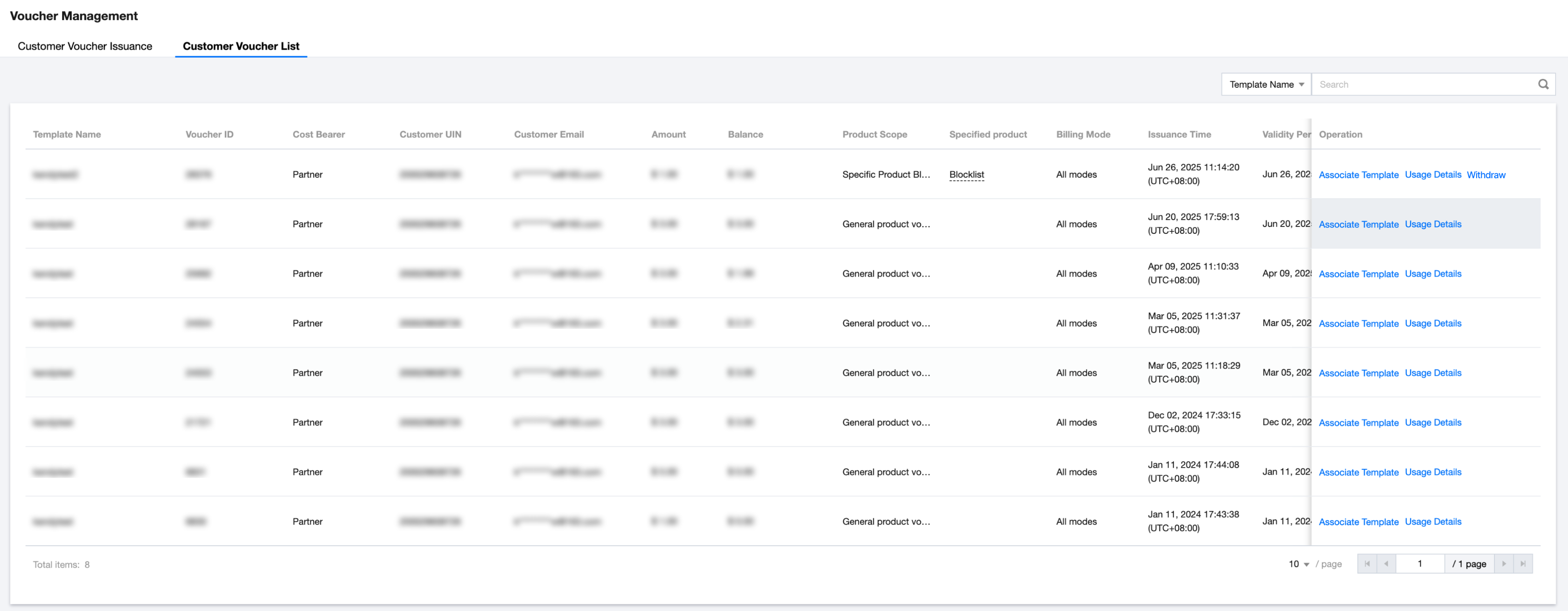1568x611 pixels.
Task: Click previous page arrow icon
Action: [x=1386, y=564]
